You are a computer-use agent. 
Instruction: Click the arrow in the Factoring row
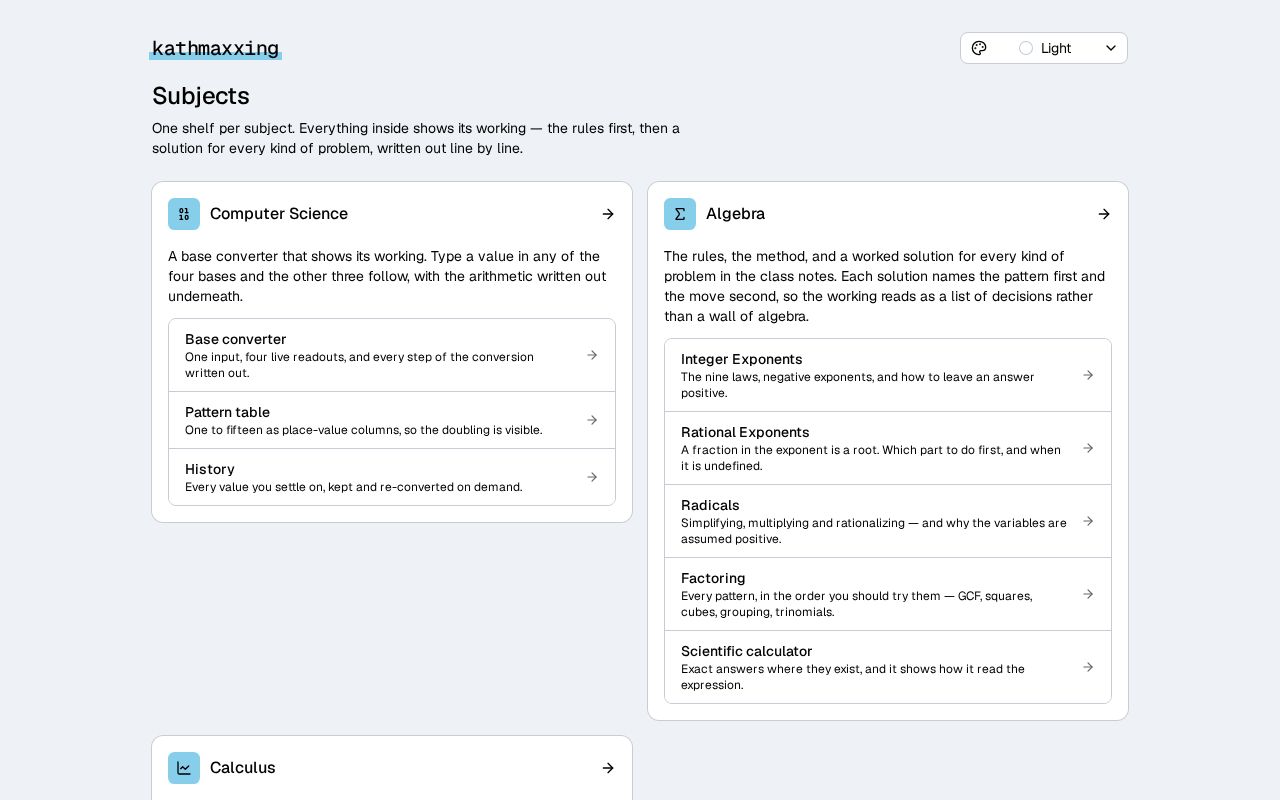(x=1088, y=594)
